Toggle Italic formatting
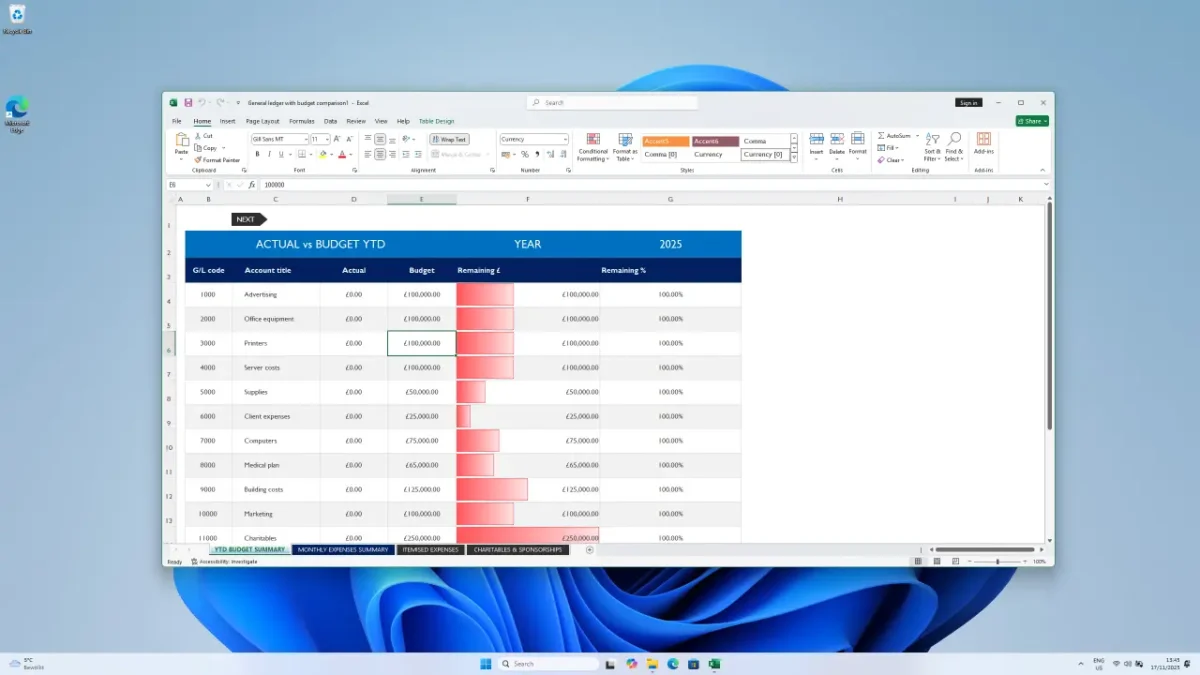Image resolution: width=1200 pixels, height=675 pixels. pyautogui.click(x=269, y=155)
